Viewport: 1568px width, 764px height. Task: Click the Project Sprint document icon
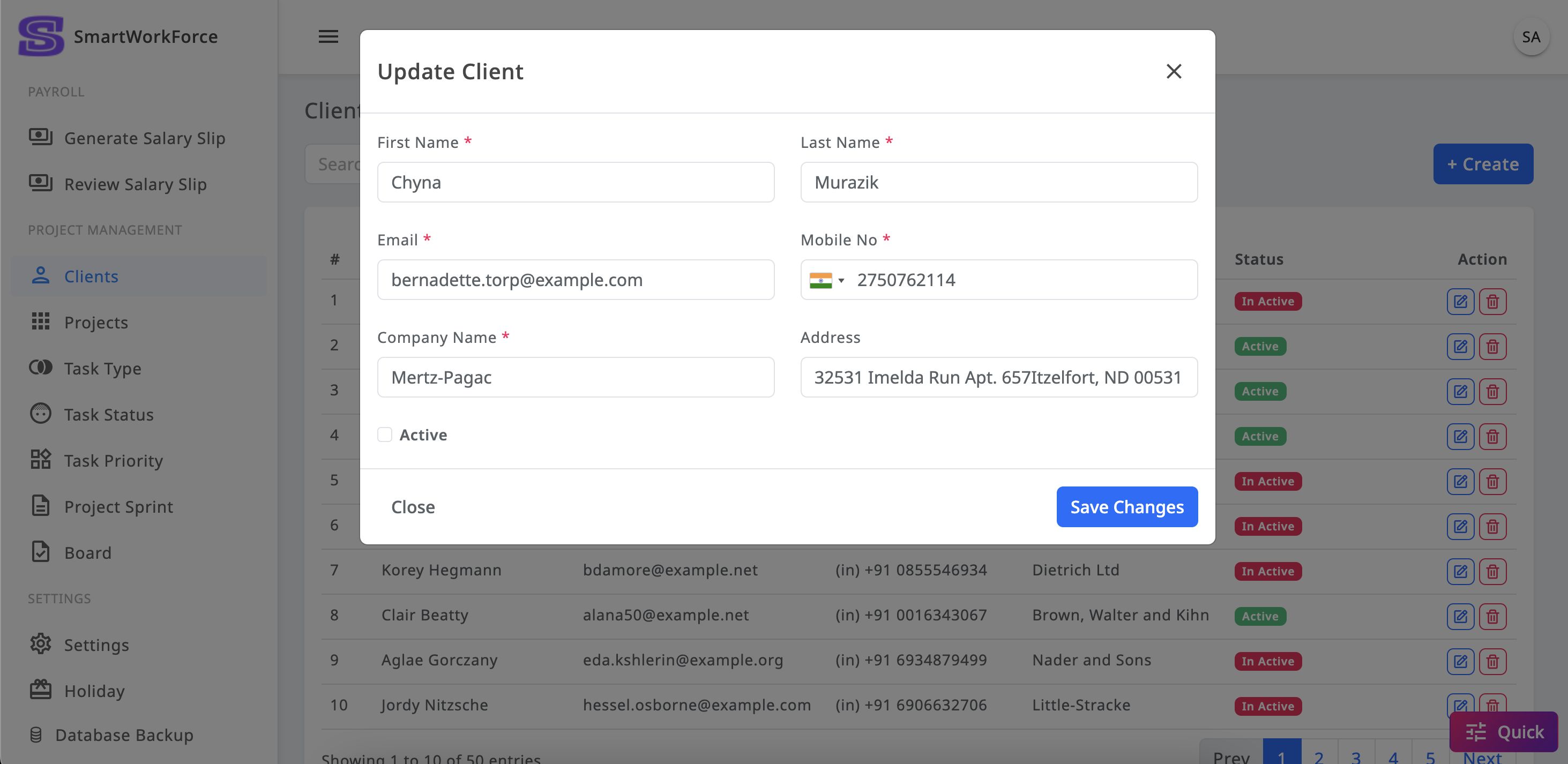tap(41, 506)
